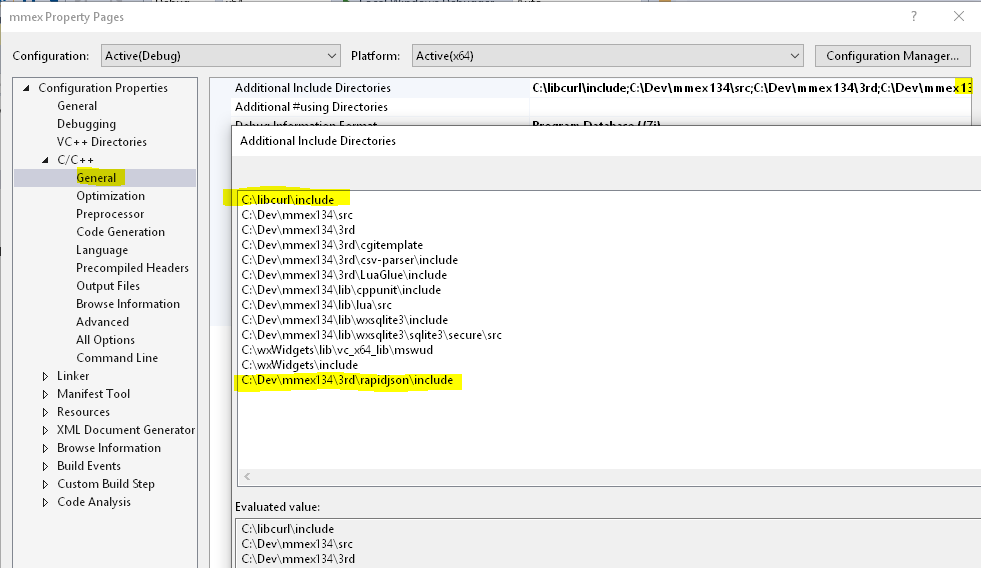Expand the Custom Build Step node
The height and width of the screenshot is (568, 981).
click(x=45, y=484)
